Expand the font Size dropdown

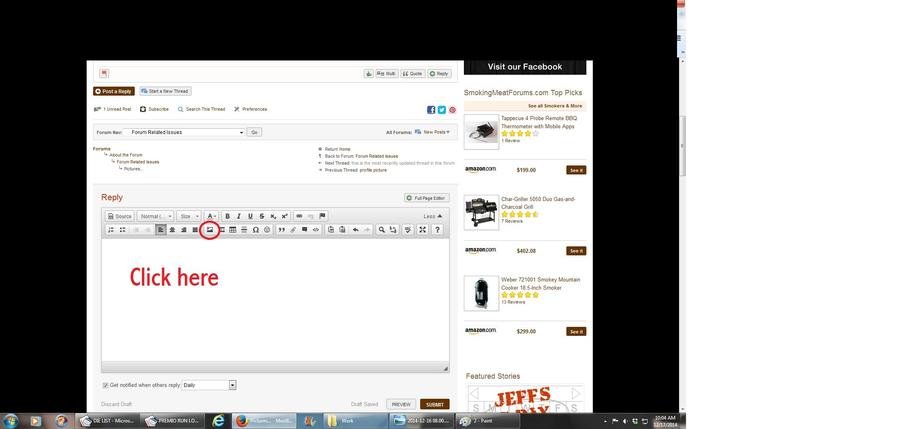189,216
